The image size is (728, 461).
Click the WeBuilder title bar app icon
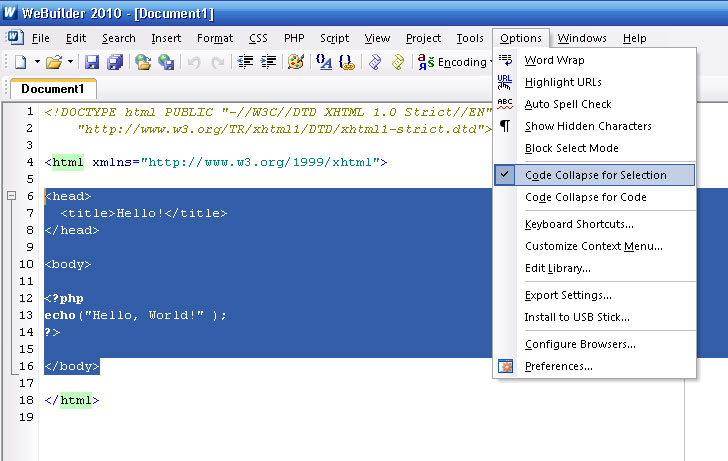click(9, 12)
